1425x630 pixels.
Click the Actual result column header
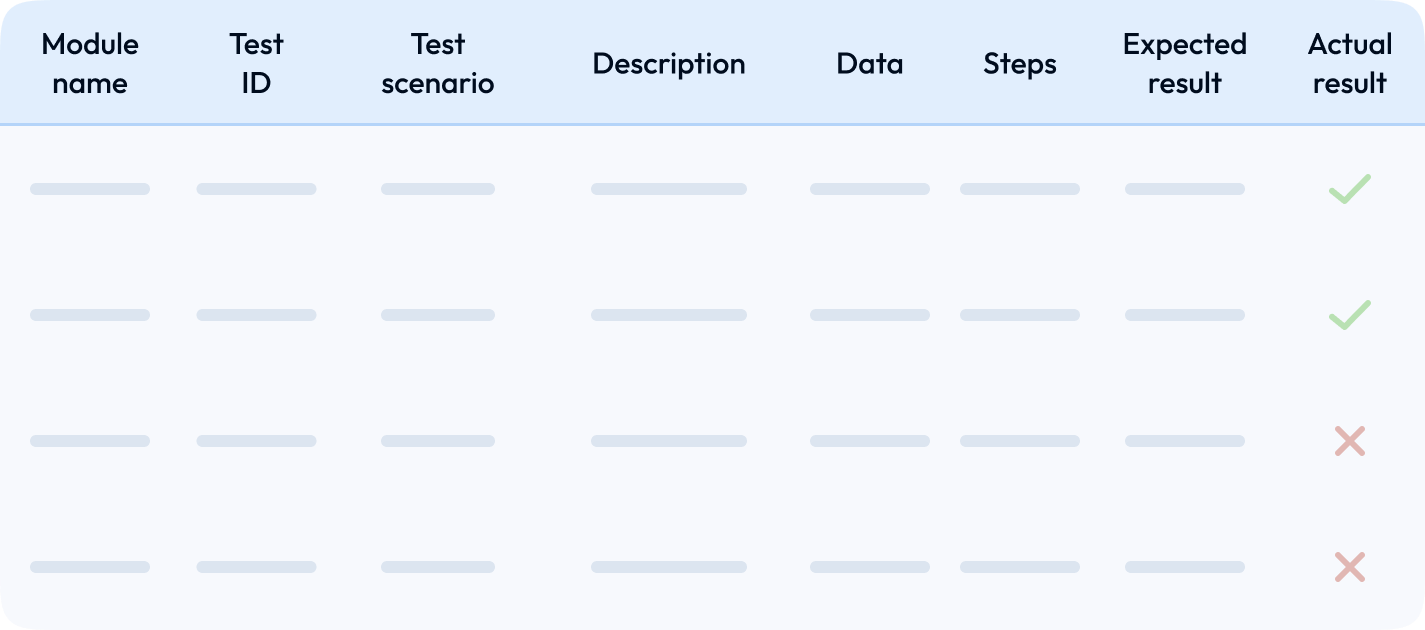coord(1349,63)
